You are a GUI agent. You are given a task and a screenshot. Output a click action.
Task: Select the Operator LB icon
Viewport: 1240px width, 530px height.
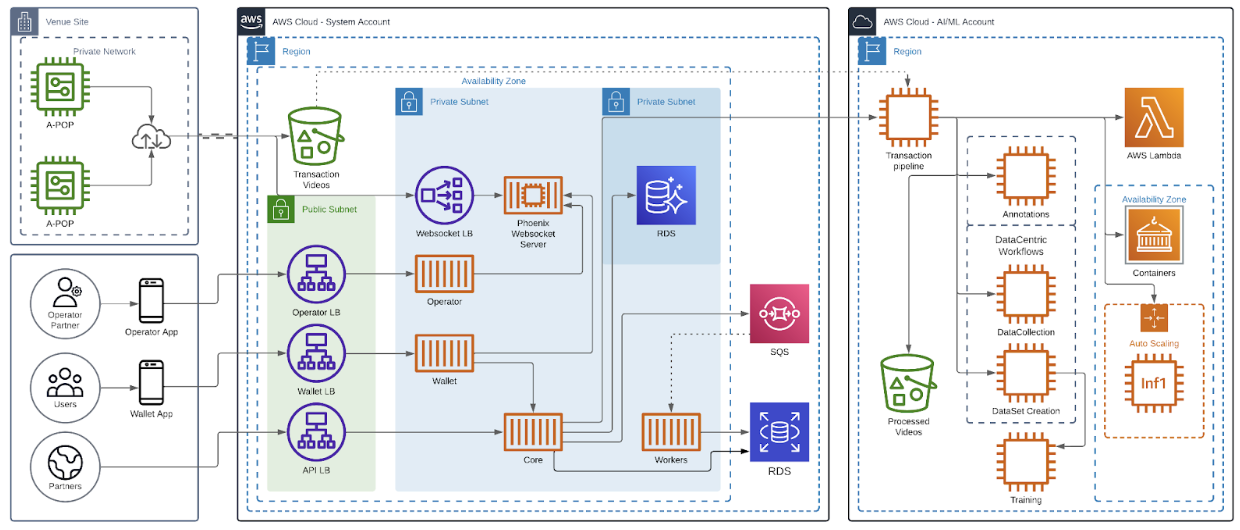pos(316,274)
